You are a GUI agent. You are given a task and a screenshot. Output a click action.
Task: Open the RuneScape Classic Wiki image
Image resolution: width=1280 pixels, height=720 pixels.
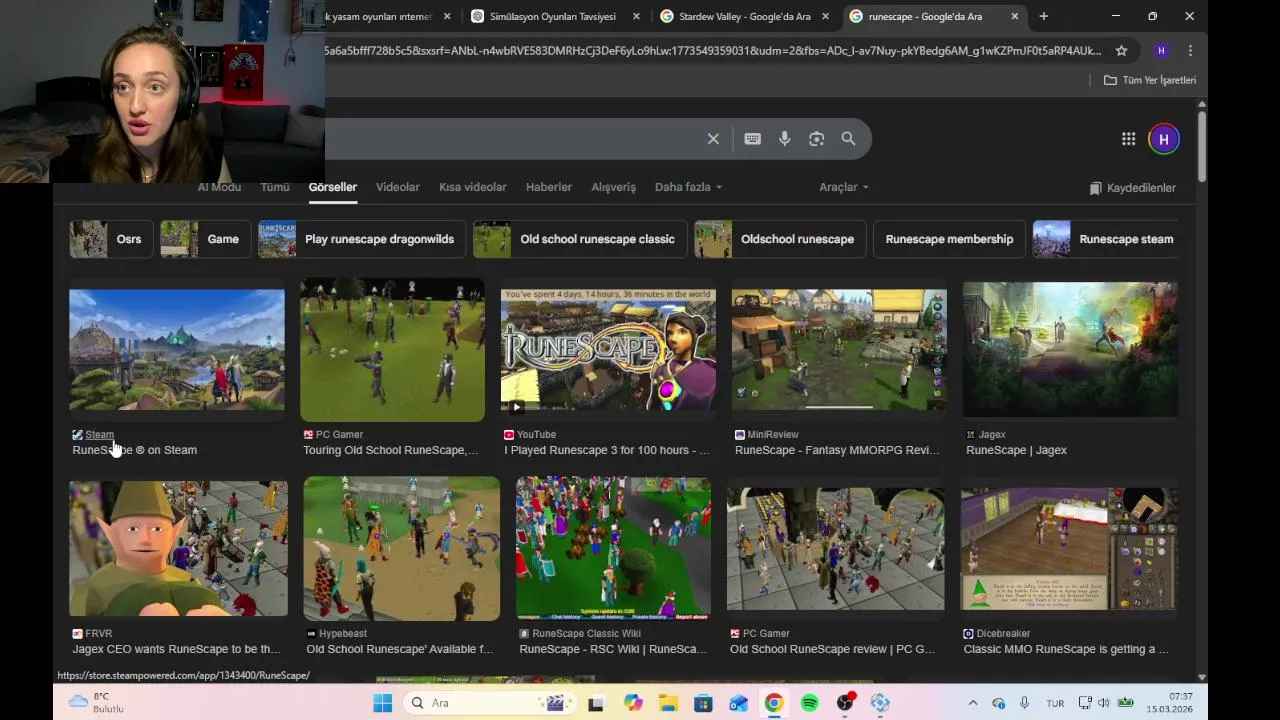(613, 548)
